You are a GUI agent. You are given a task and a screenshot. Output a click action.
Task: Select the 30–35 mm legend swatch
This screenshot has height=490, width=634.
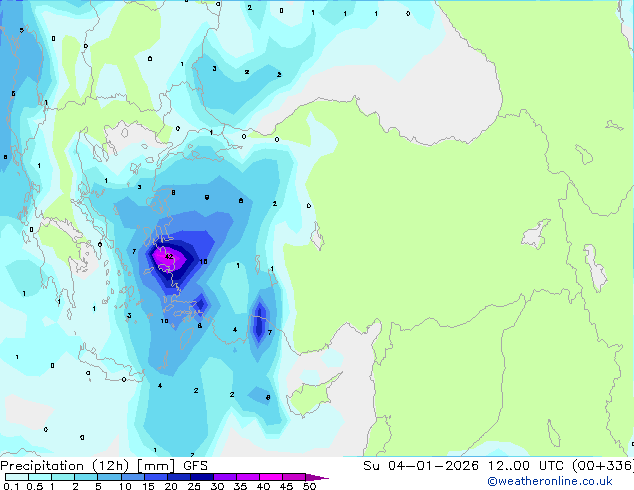225,477
